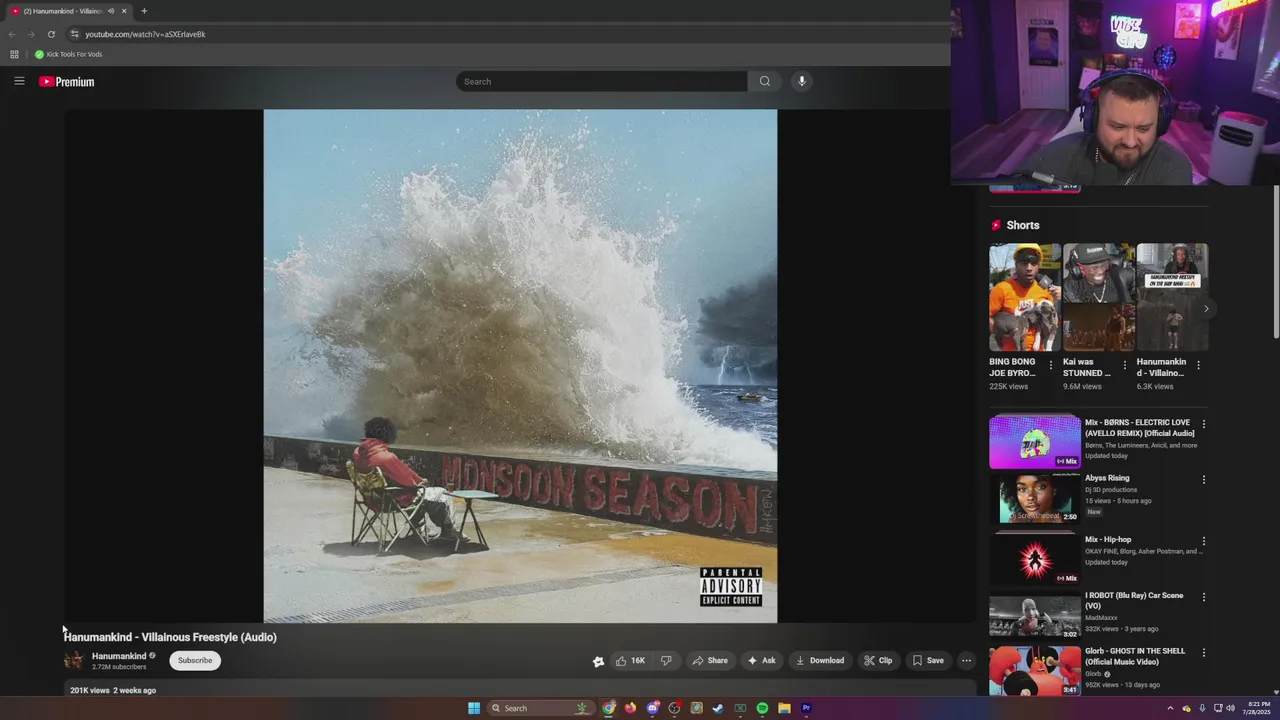
Task: Open Chrome from the taskbar
Action: (x=608, y=708)
